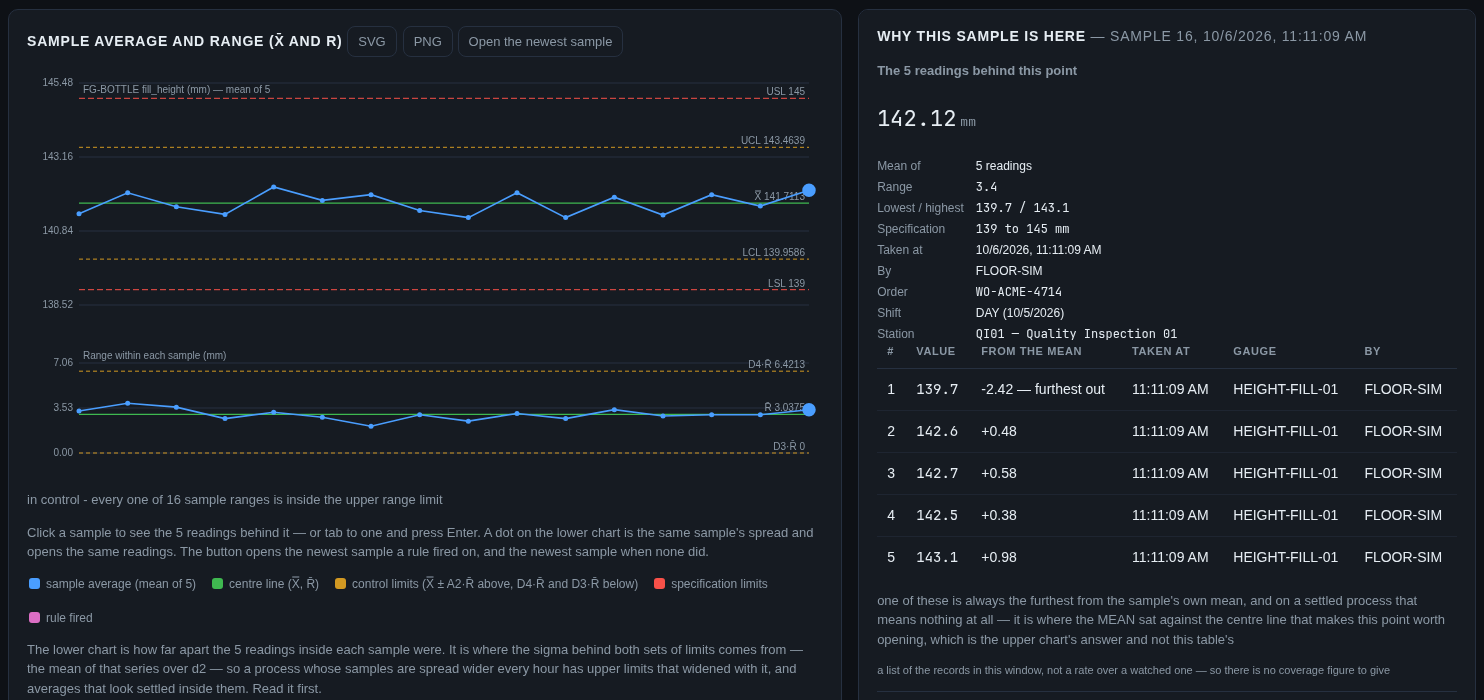Click the "LCL 139.9586" chart label
This screenshot has width=1484, height=700.
click(x=773, y=253)
